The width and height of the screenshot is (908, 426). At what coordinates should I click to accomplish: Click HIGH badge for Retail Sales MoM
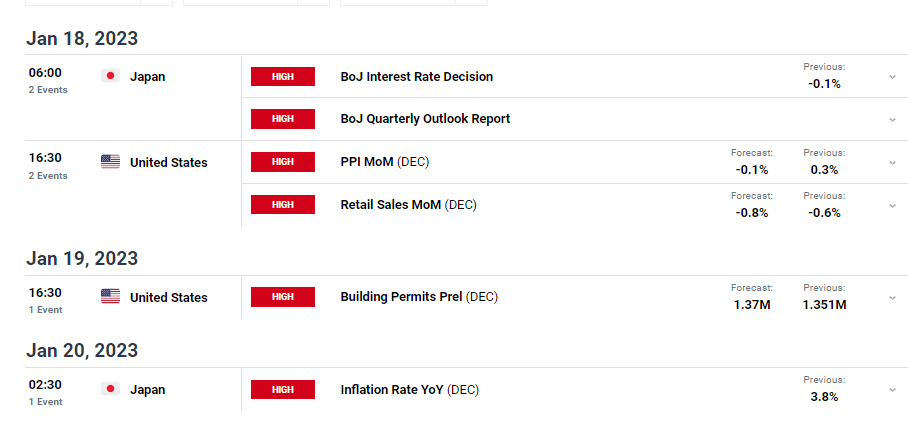tap(283, 204)
